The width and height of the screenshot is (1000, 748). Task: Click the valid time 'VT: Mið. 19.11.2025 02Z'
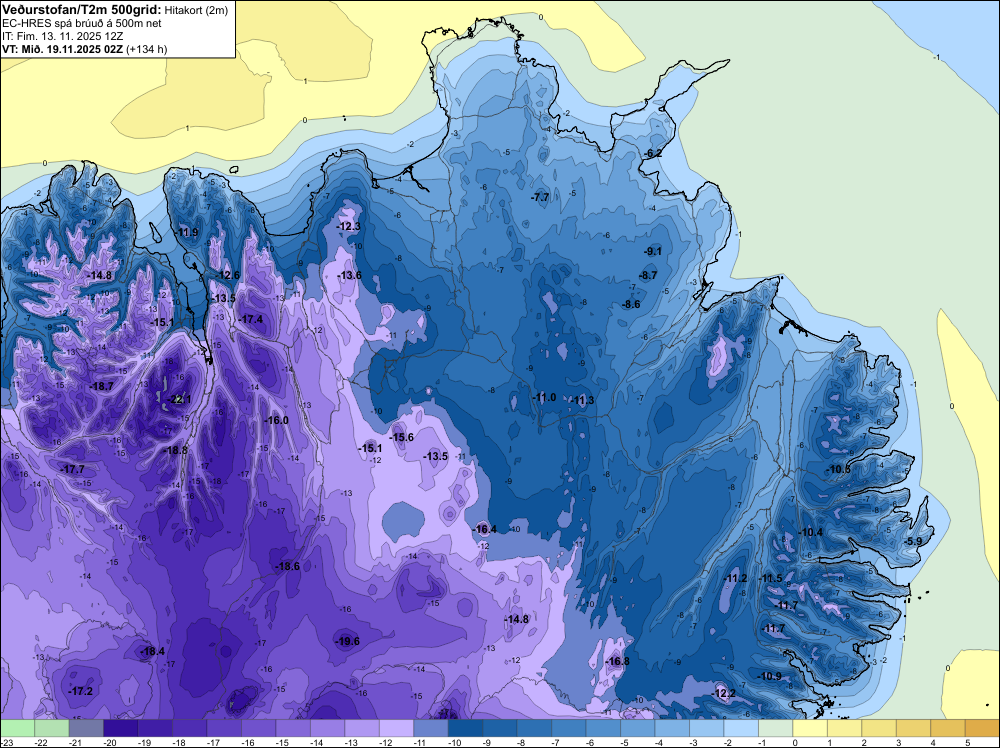click(63, 49)
